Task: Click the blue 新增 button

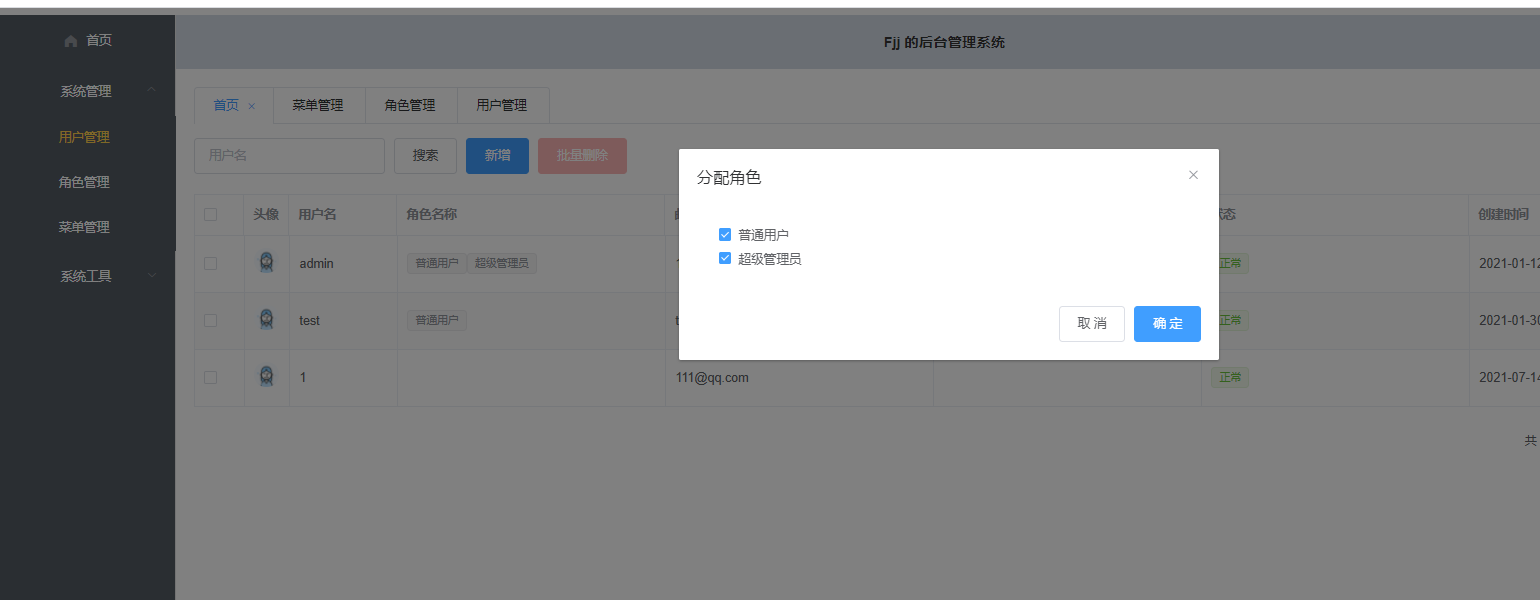Action: 497,156
